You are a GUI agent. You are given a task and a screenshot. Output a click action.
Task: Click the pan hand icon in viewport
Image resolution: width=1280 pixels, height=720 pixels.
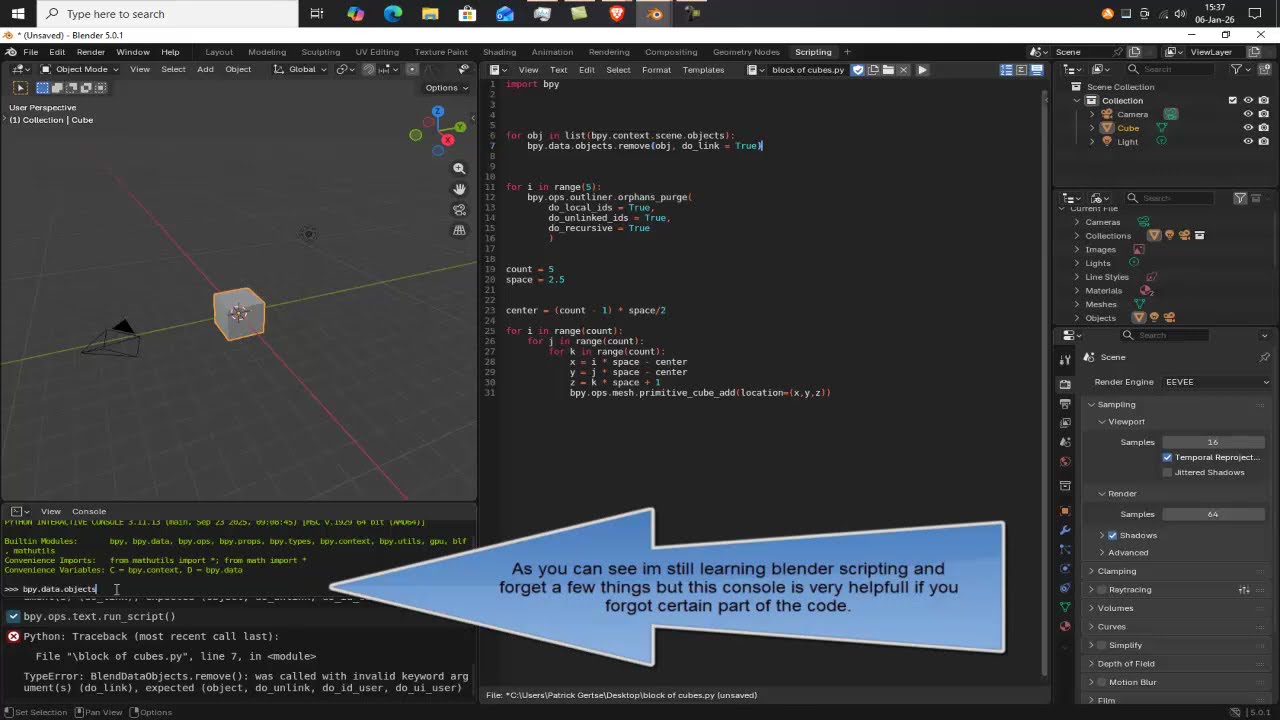459,189
